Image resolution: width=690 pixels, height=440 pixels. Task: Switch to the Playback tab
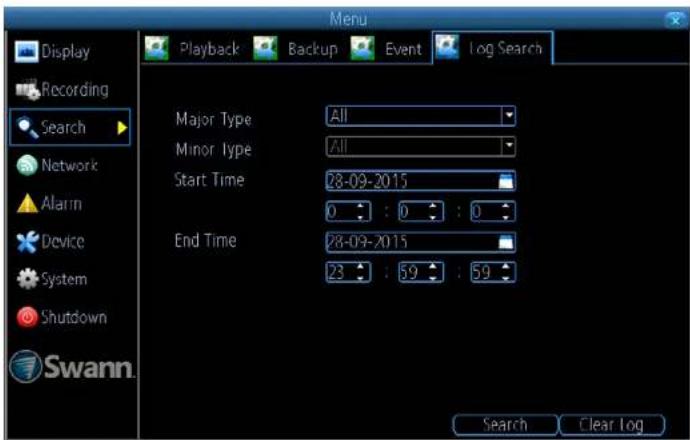(192, 48)
